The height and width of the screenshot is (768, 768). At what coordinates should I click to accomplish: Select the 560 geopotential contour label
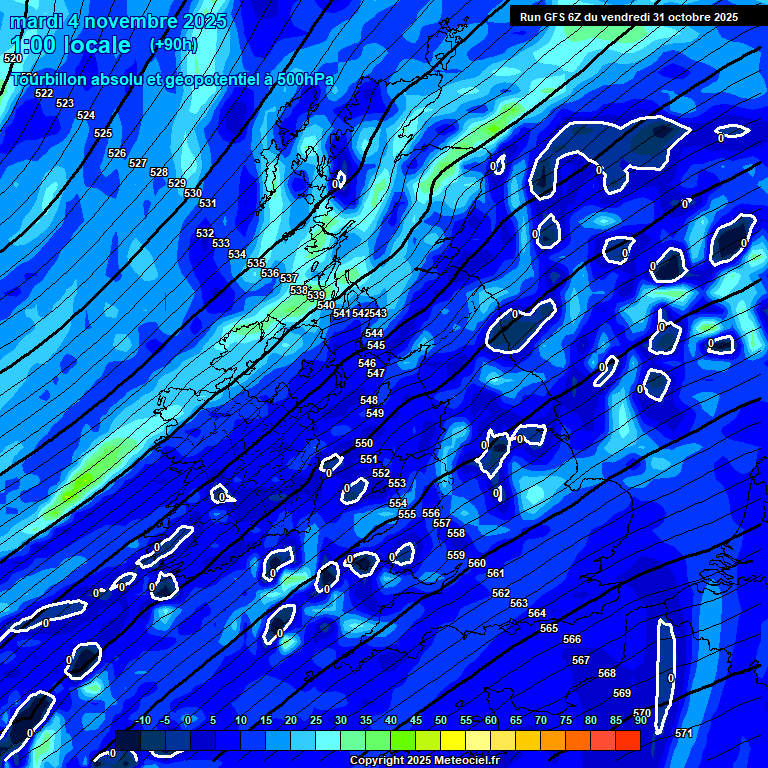(x=477, y=563)
